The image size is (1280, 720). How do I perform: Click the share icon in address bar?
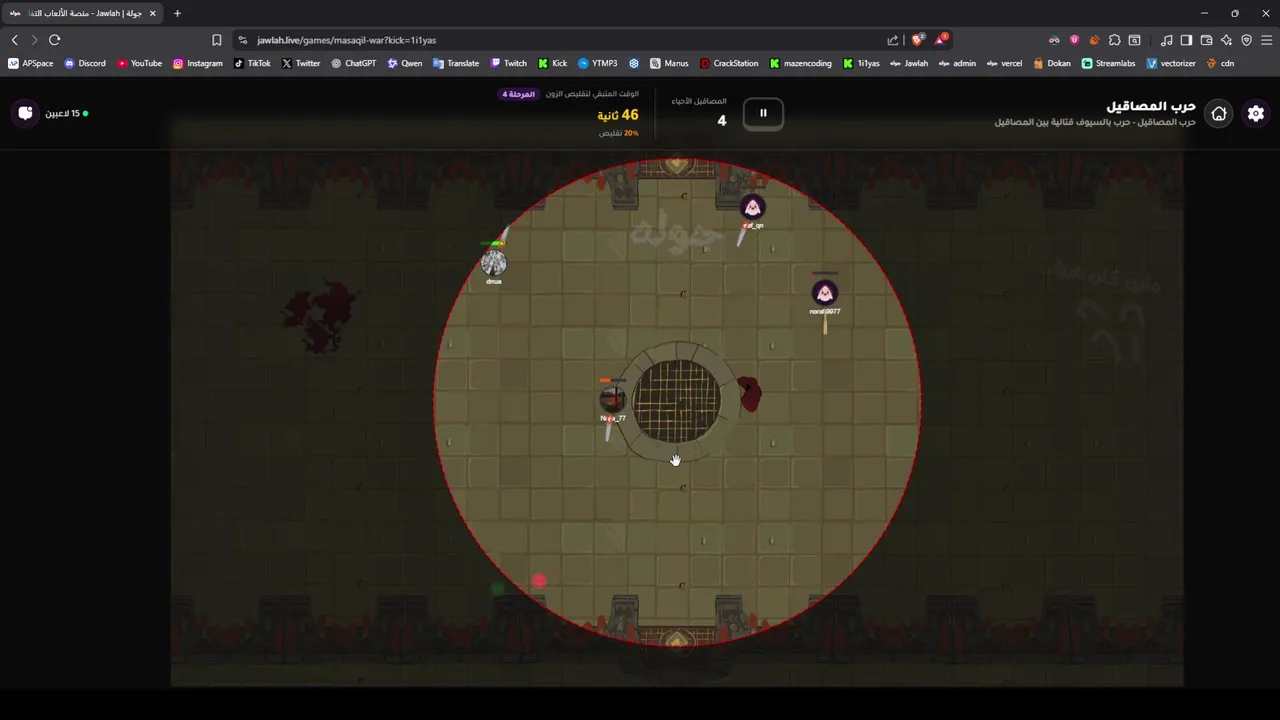(x=893, y=40)
